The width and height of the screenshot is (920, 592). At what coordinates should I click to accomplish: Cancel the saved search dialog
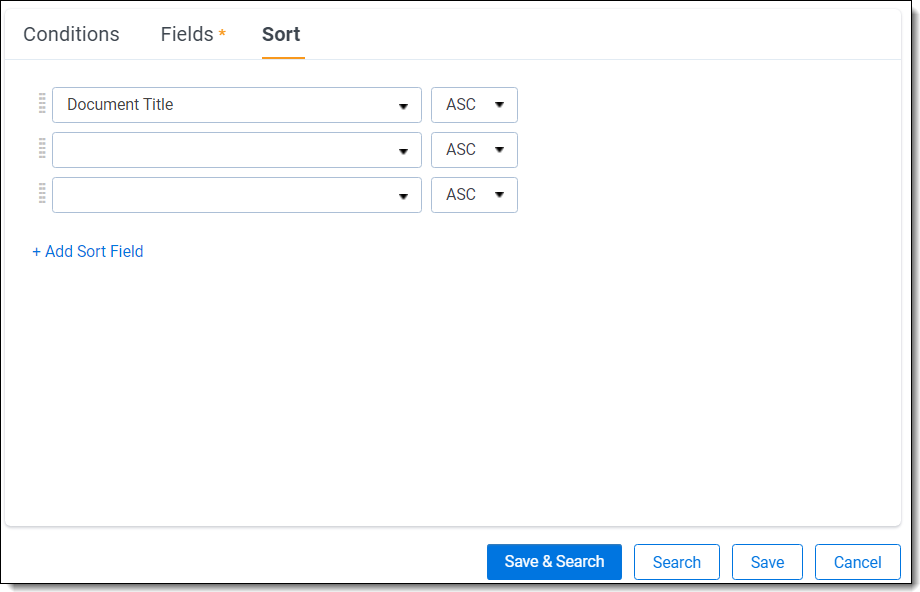(x=857, y=562)
